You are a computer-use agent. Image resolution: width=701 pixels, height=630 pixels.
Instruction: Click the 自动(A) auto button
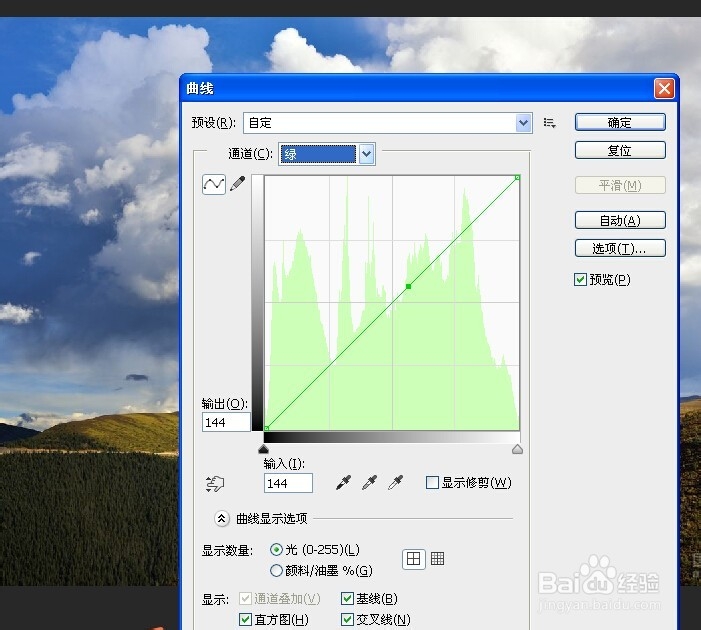click(620, 220)
